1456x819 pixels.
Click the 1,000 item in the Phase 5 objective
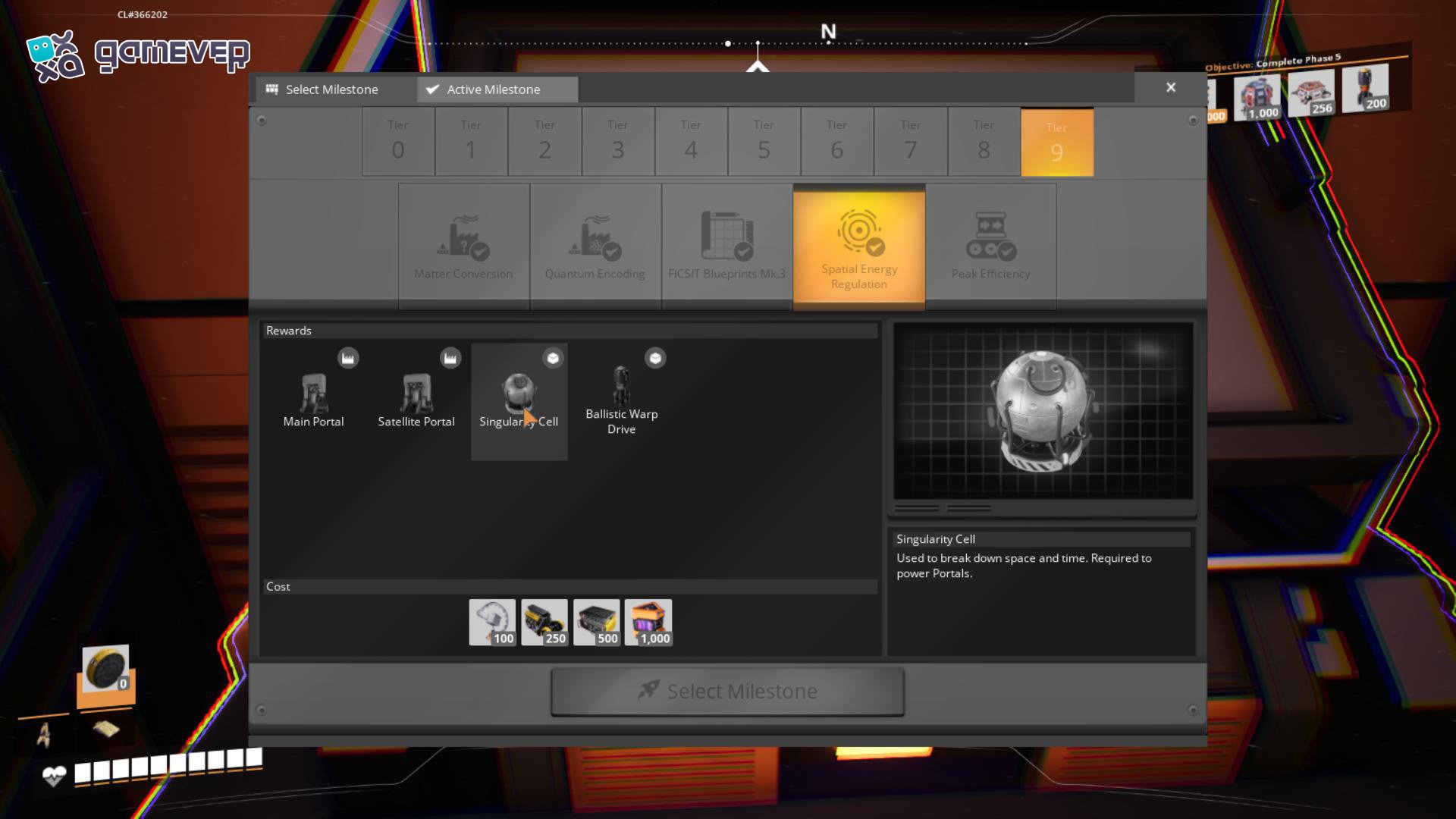pos(1257,99)
